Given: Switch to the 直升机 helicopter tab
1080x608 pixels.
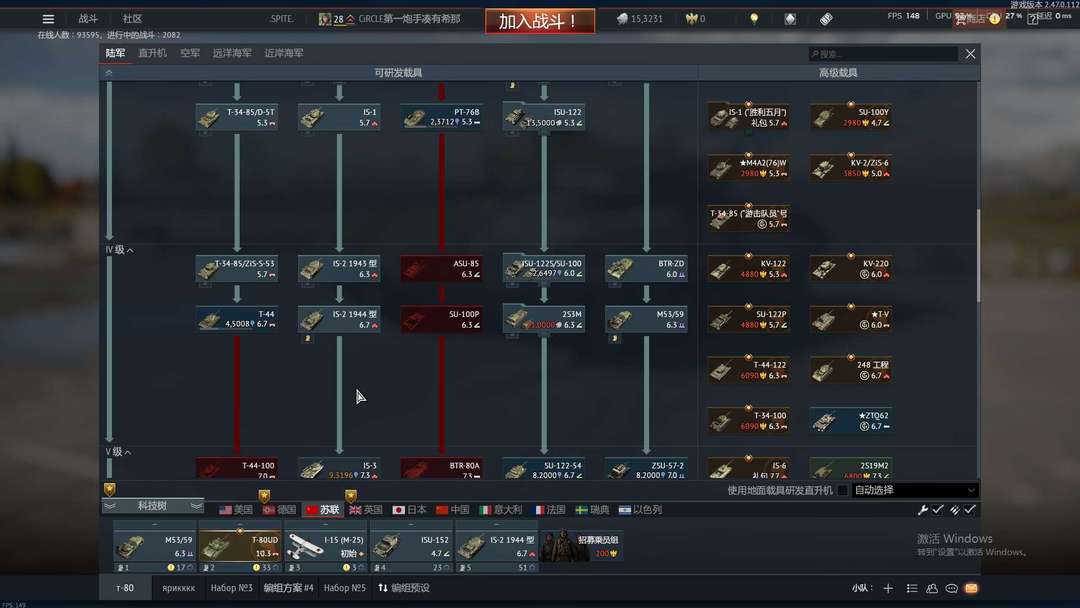Looking at the screenshot, I should click(x=152, y=53).
